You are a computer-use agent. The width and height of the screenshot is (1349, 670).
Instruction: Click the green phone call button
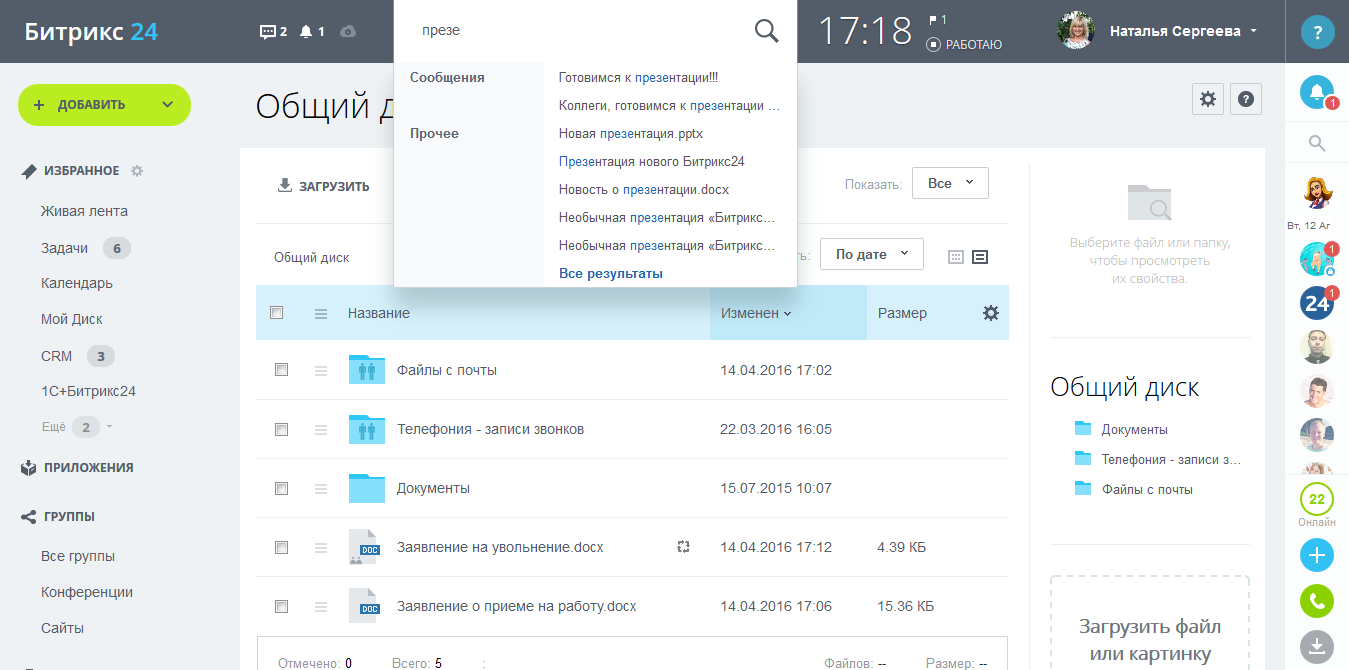1316,601
